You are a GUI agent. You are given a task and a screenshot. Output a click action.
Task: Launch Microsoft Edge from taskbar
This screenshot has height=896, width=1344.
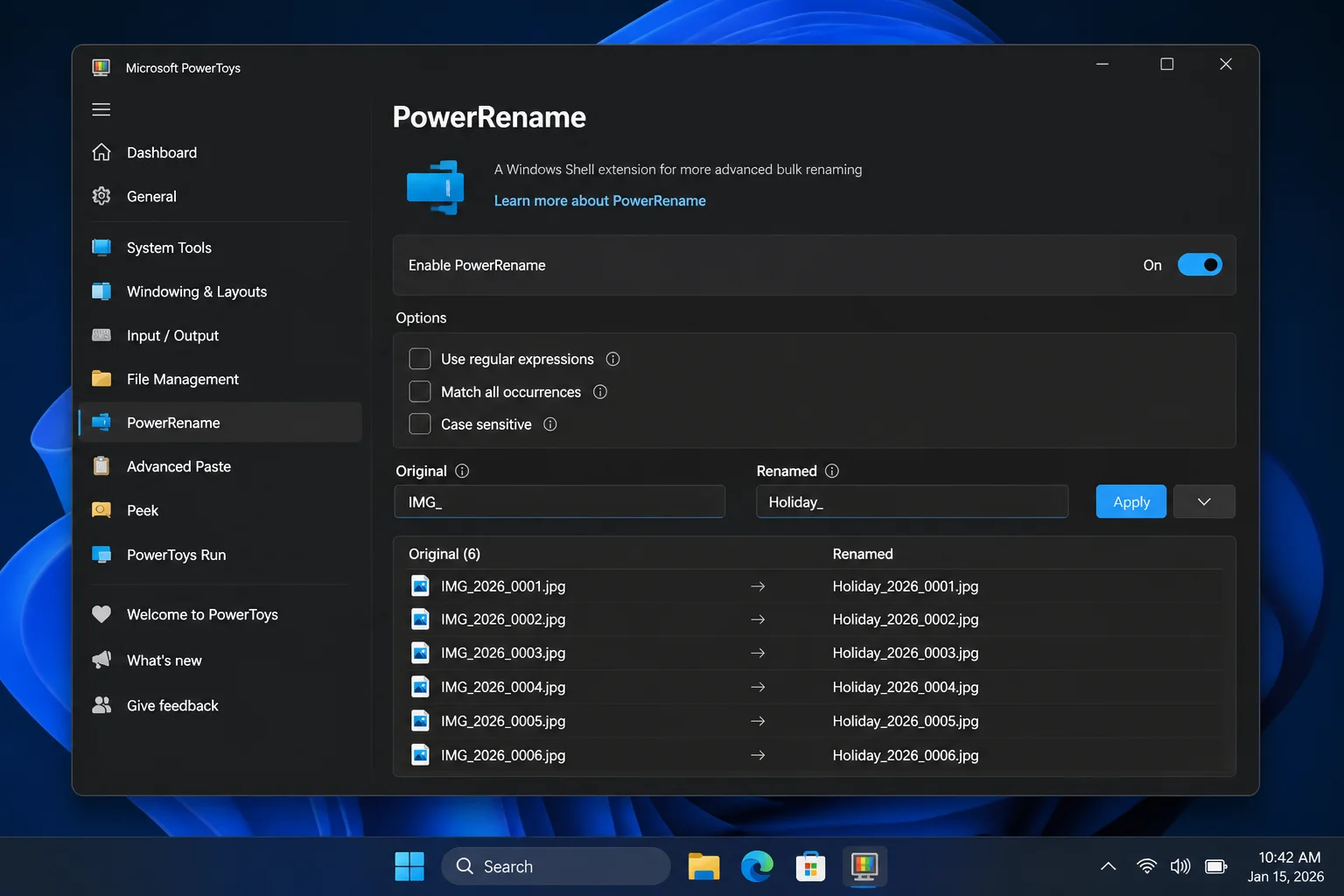(757, 866)
